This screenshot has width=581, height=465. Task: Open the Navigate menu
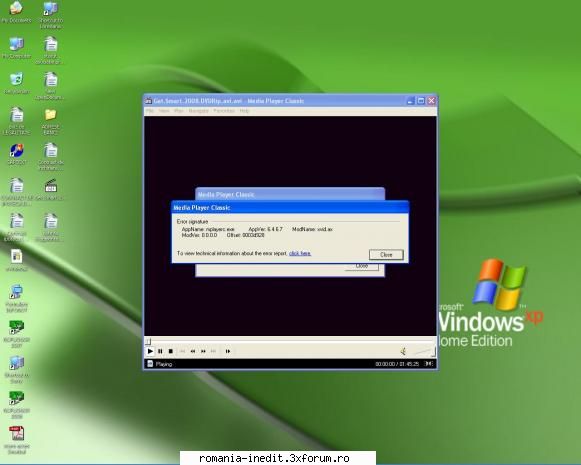click(x=199, y=111)
